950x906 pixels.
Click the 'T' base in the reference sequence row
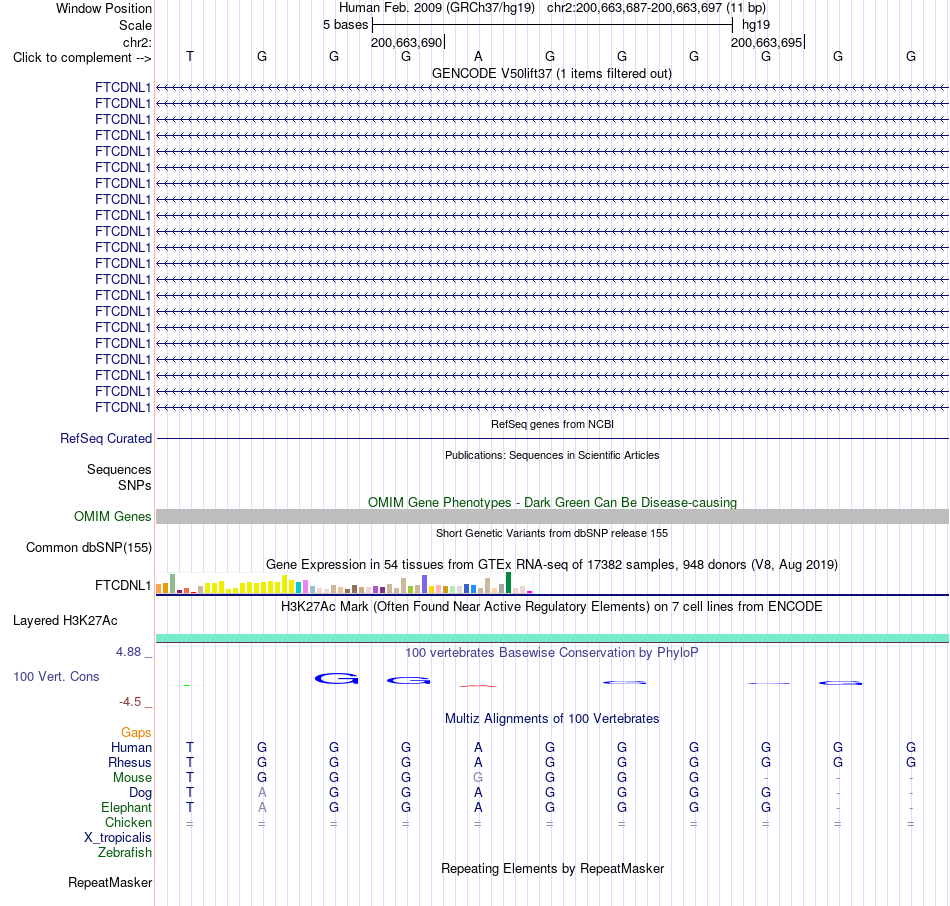(x=190, y=56)
